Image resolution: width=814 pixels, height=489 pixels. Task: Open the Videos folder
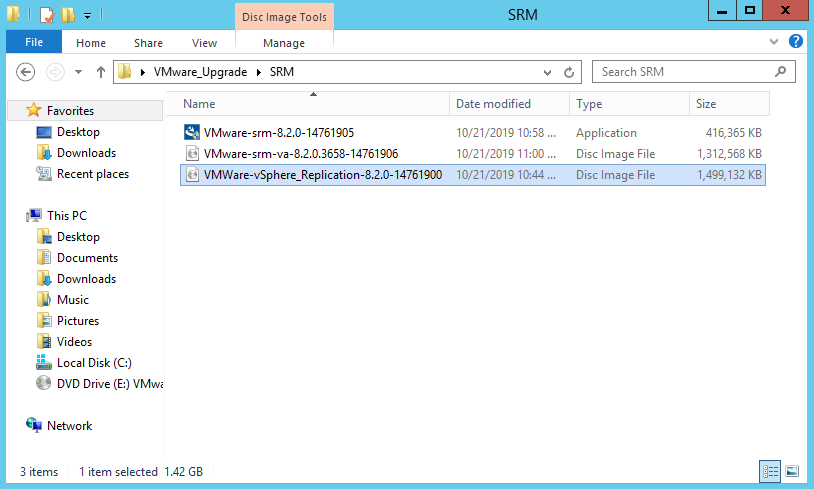(74, 342)
